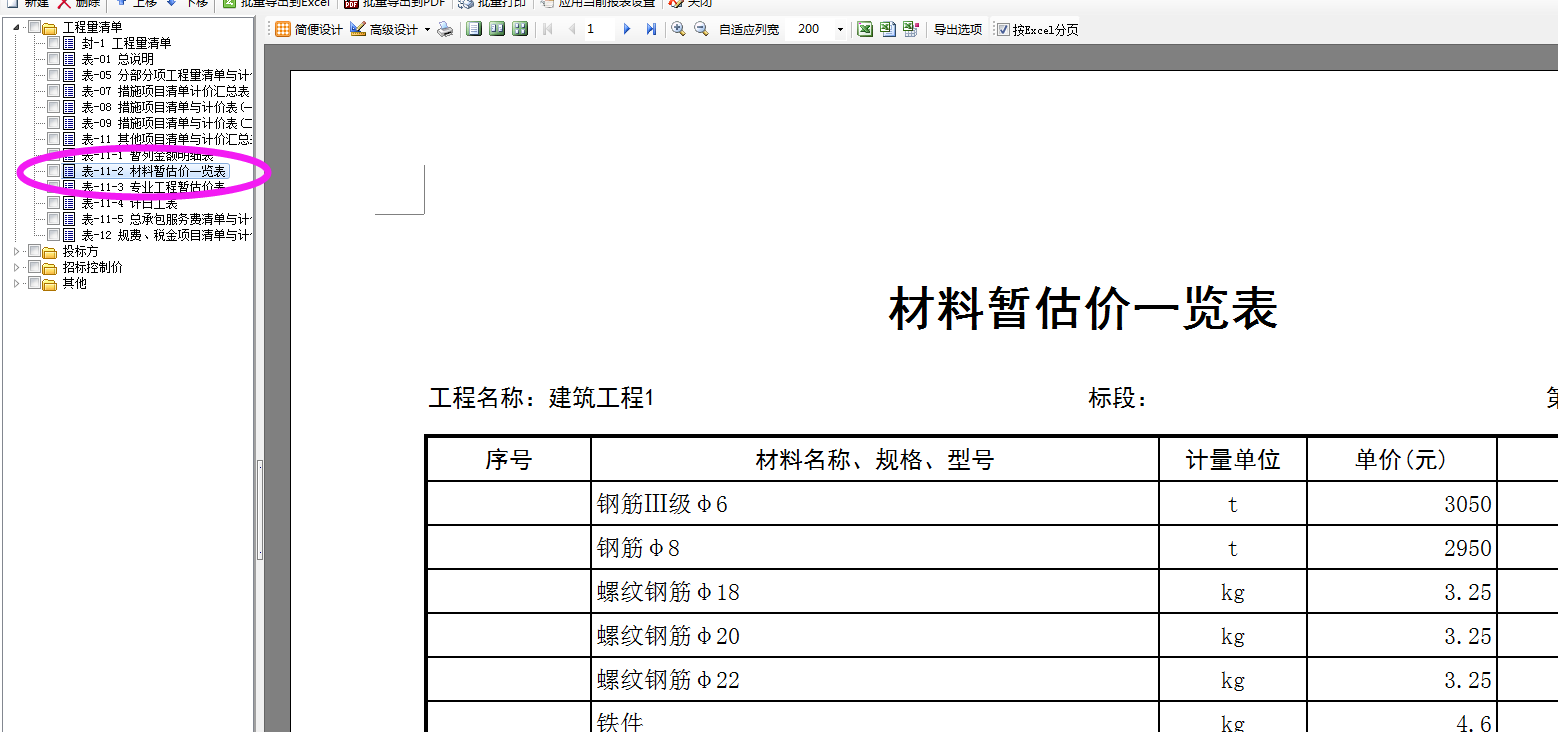The image size is (1558, 732).
Task: Click 批量打印 batch print
Action: click(x=492, y=4)
